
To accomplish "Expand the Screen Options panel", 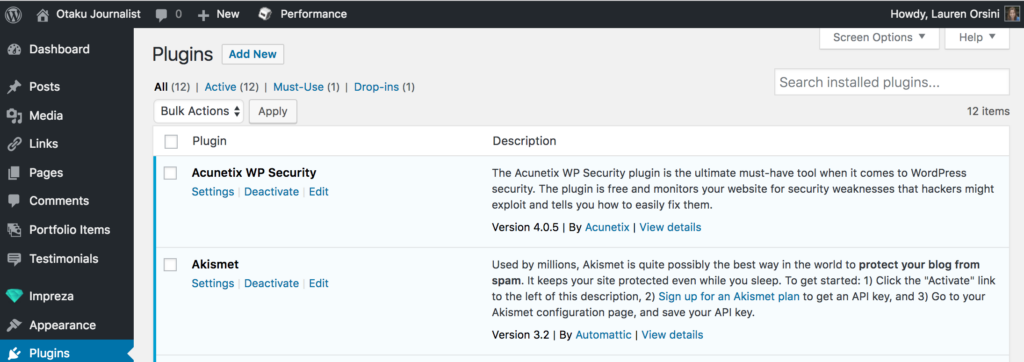I will tap(879, 37).
